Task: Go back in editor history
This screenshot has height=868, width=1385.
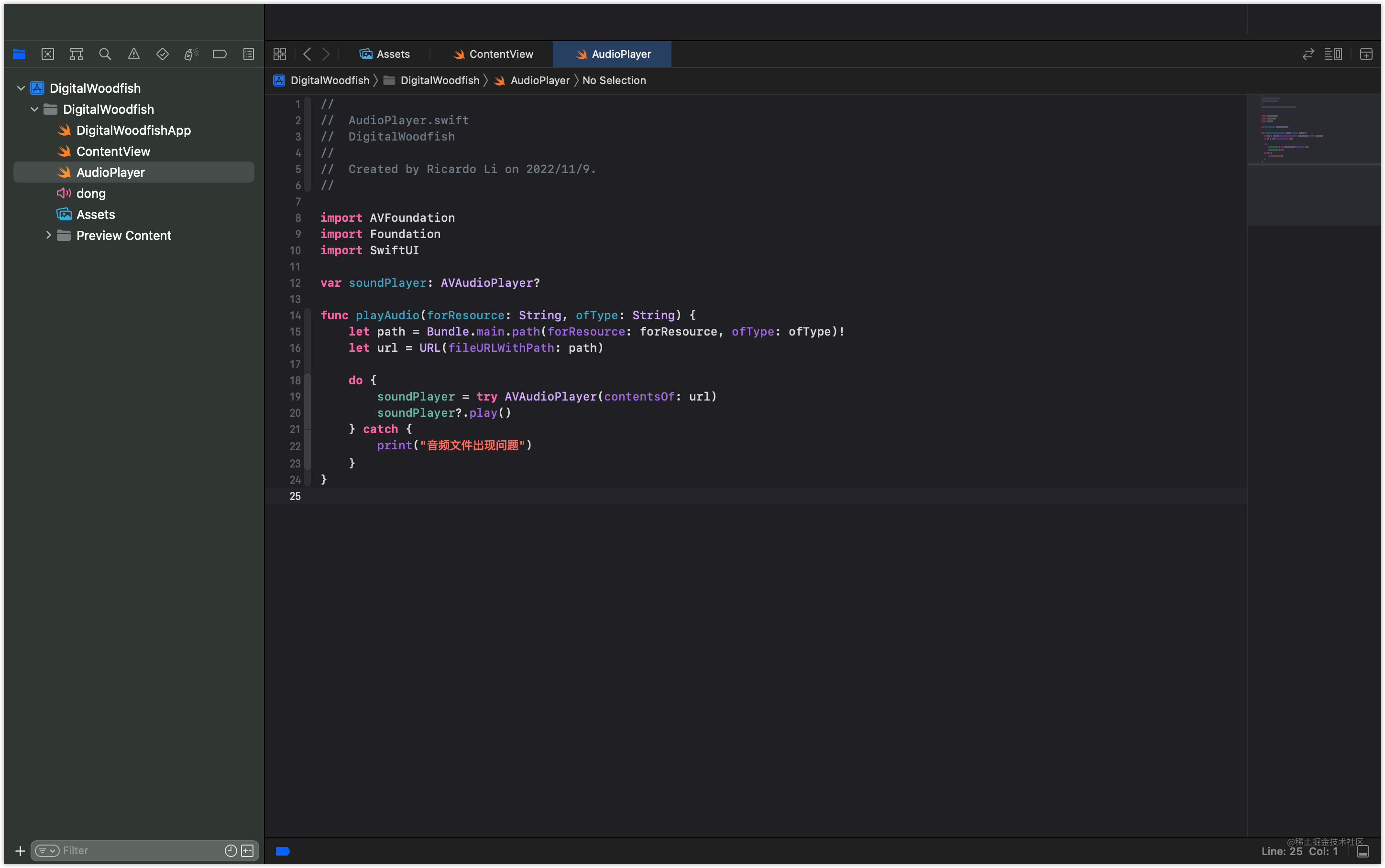Action: (307, 54)
